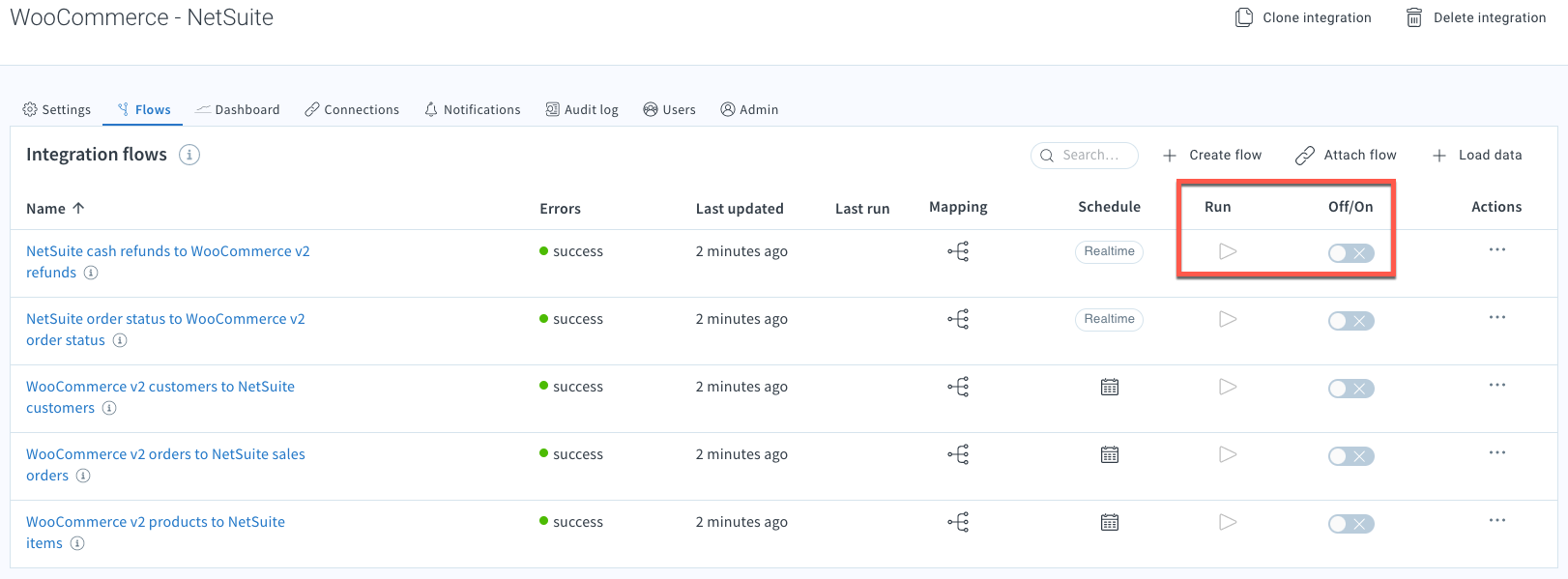Open mapping for WooCommerce v2 customers flow

point(958,388)
